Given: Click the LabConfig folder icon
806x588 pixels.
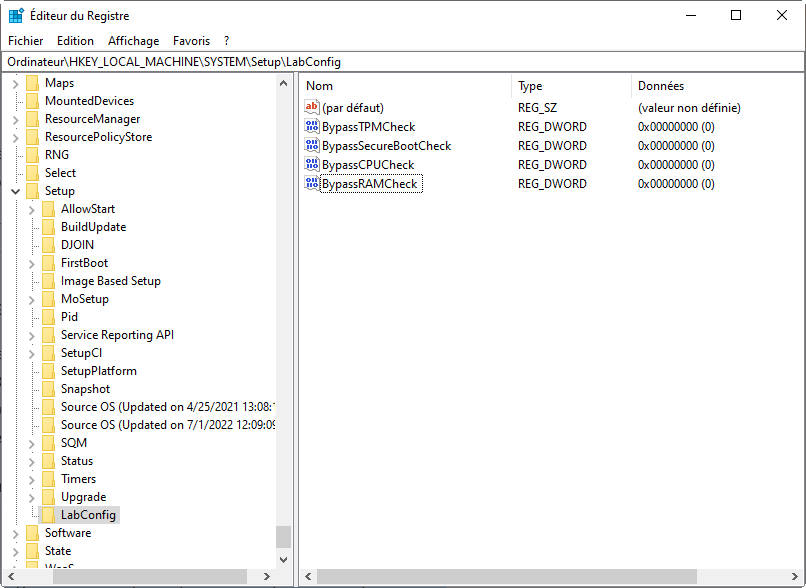Looking at the screenshot, I should click(49, 515).
